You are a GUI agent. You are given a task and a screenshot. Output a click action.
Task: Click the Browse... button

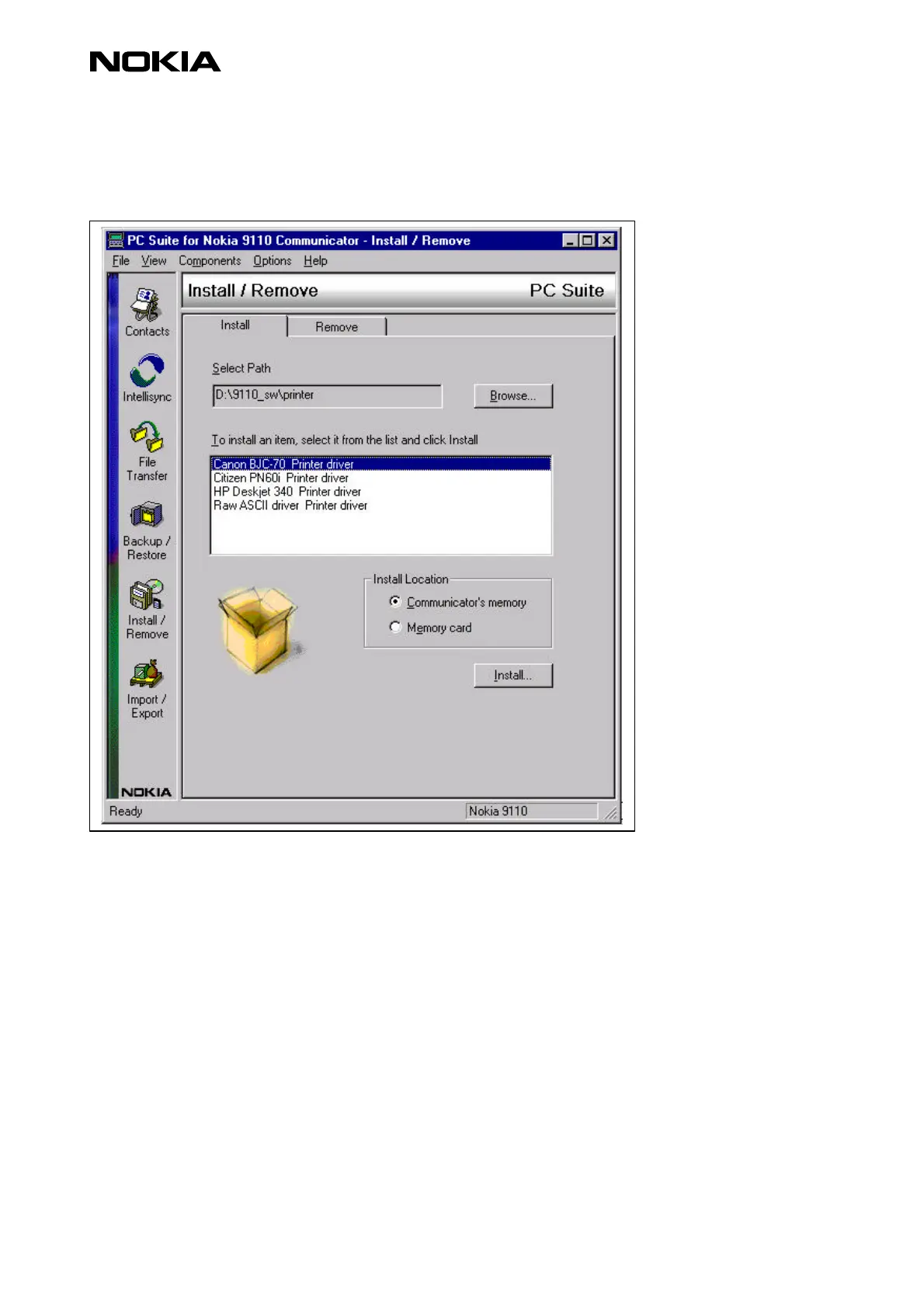(x=513, y=396)
